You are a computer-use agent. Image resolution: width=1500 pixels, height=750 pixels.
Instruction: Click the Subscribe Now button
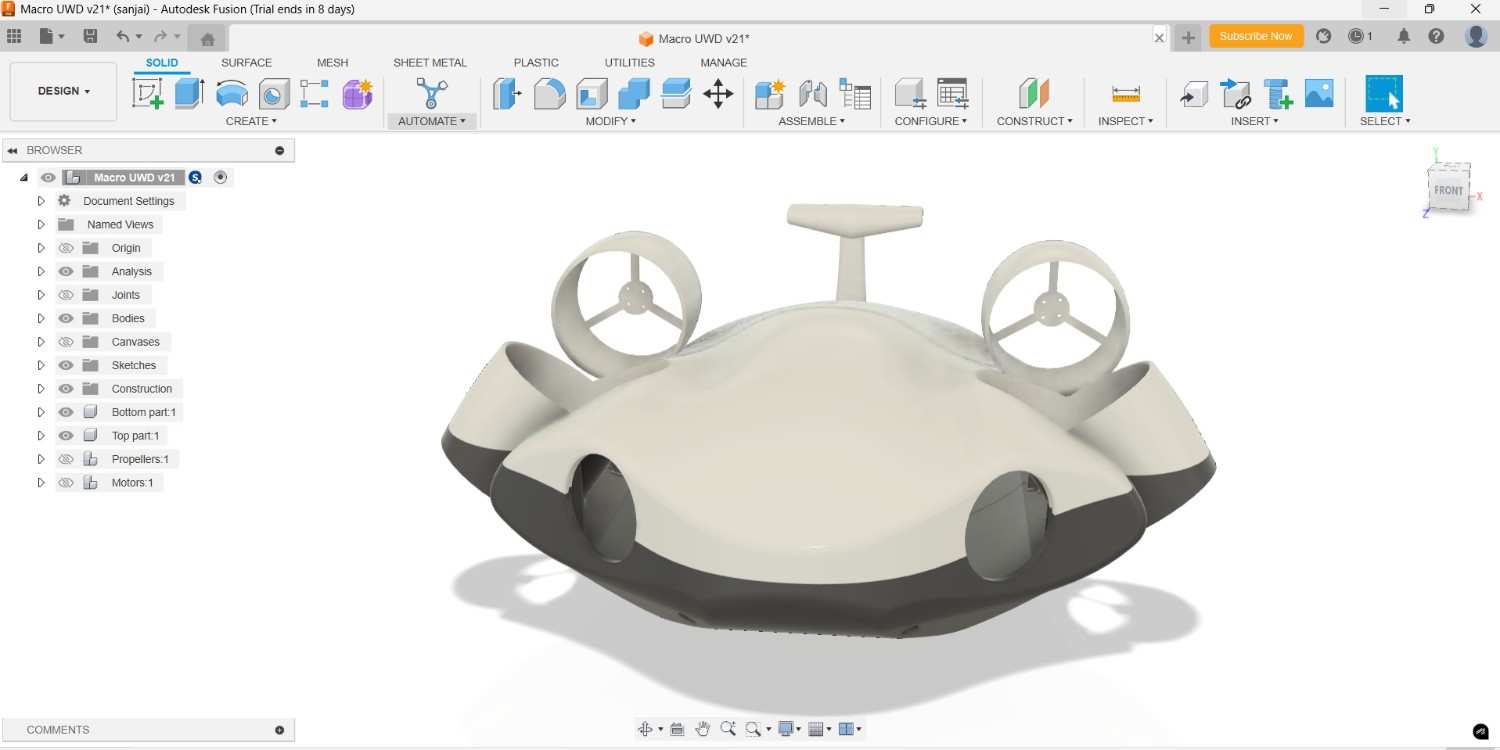coord(1256,36)
